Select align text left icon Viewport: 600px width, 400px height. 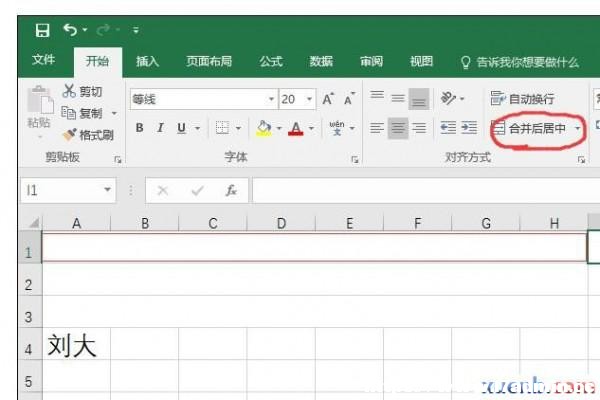(x=377, y=128)
